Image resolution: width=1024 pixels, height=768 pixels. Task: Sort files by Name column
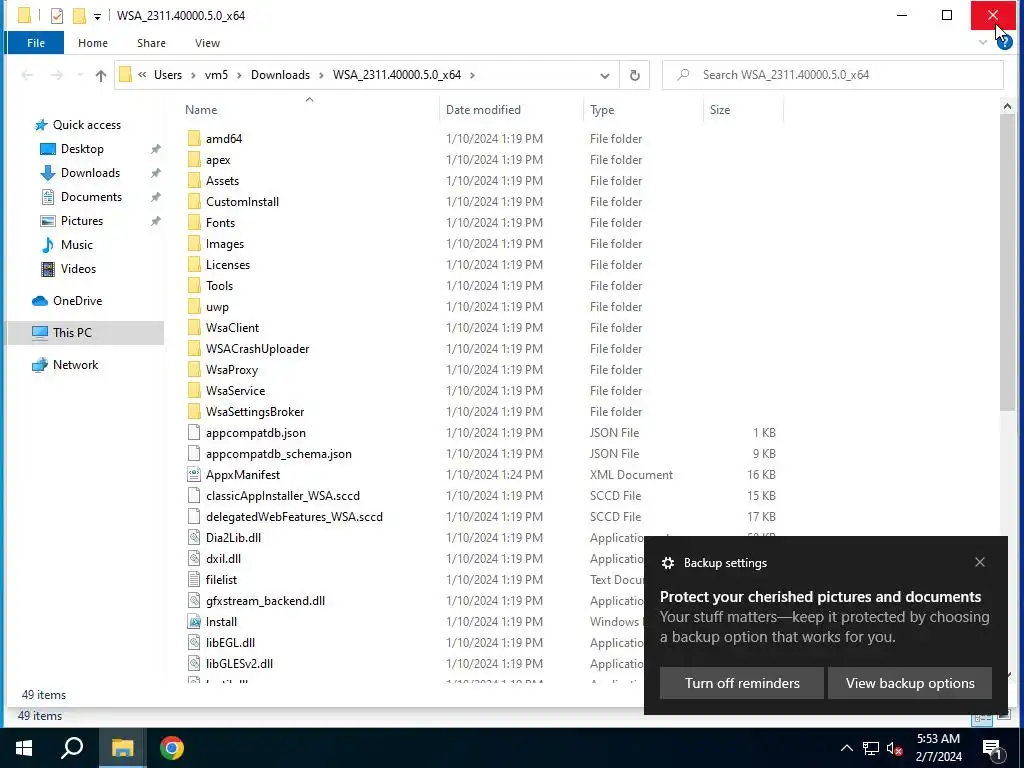(x=310, y=110)
